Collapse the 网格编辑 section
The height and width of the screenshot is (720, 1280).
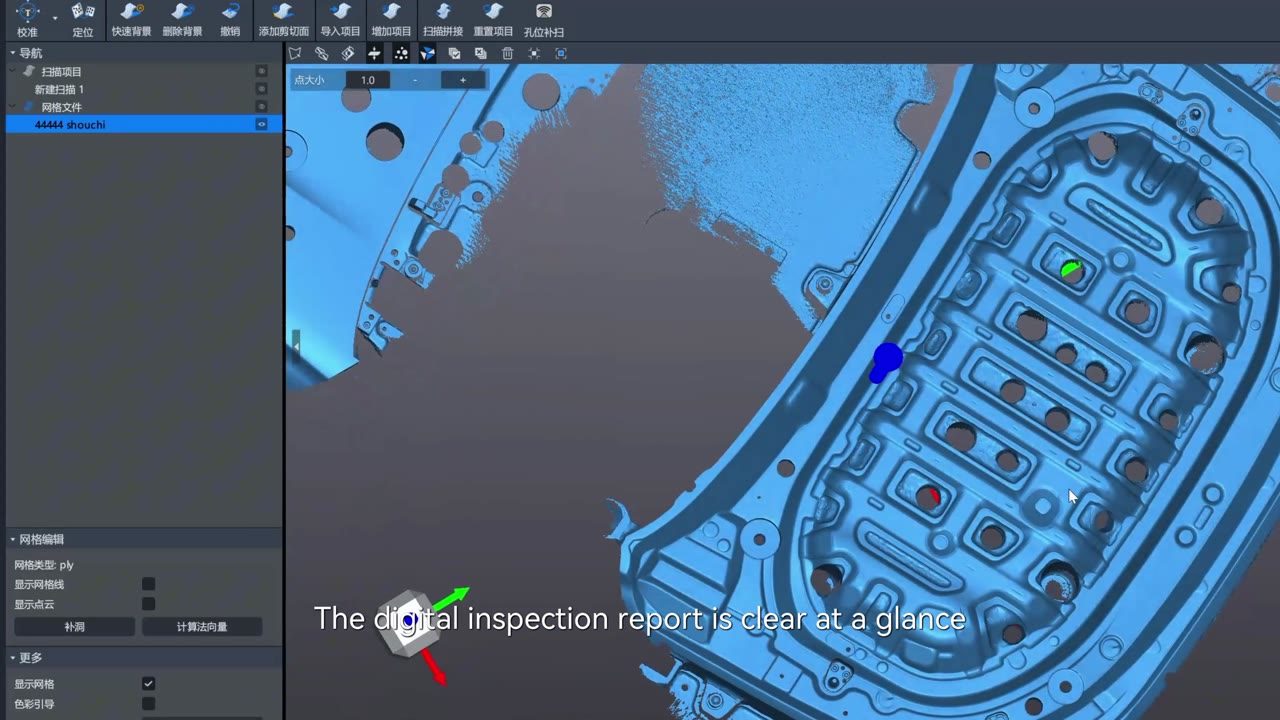tap(13, 539)
